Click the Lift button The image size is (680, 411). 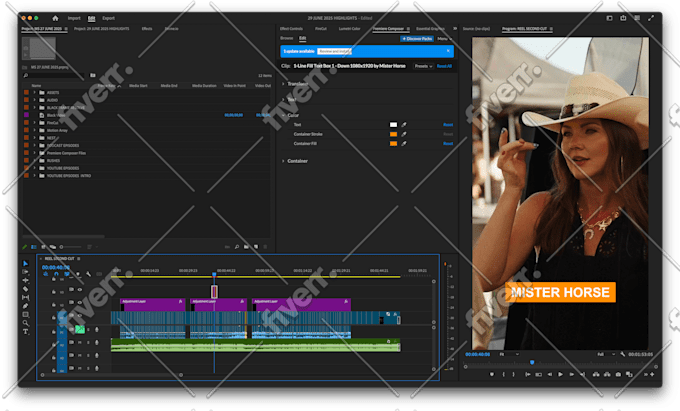(x=596, y=374)
